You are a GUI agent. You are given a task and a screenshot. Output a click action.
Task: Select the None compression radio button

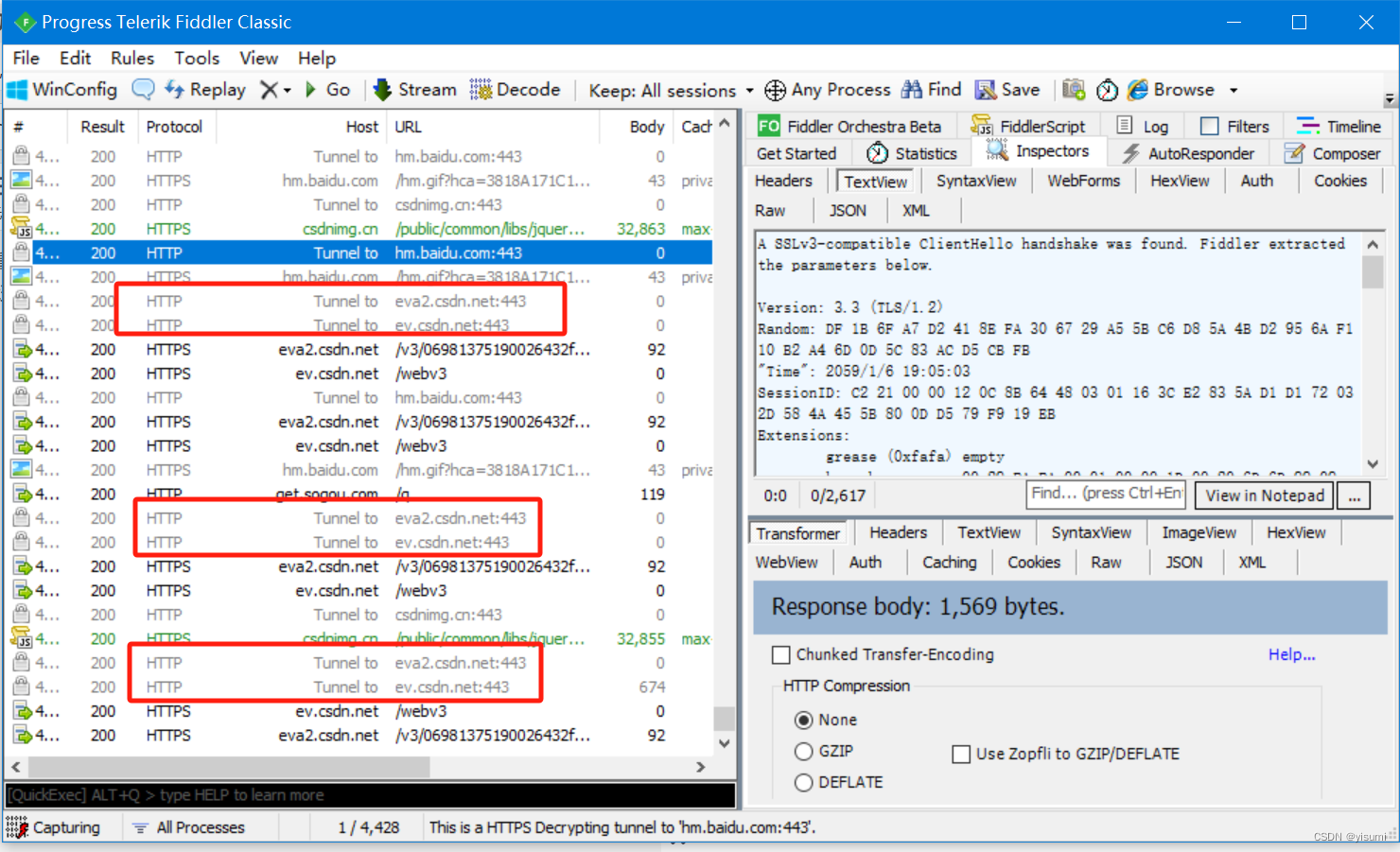[x=804, y=720]
